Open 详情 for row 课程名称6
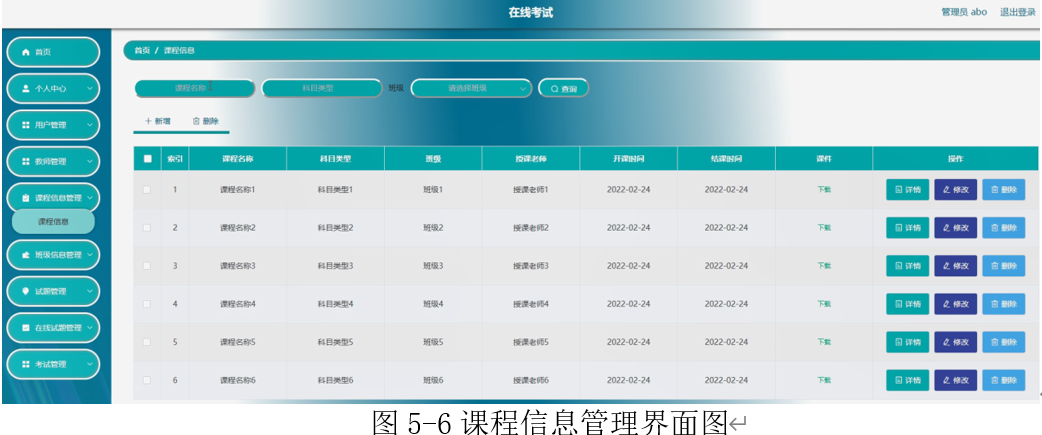 point(907,380)
